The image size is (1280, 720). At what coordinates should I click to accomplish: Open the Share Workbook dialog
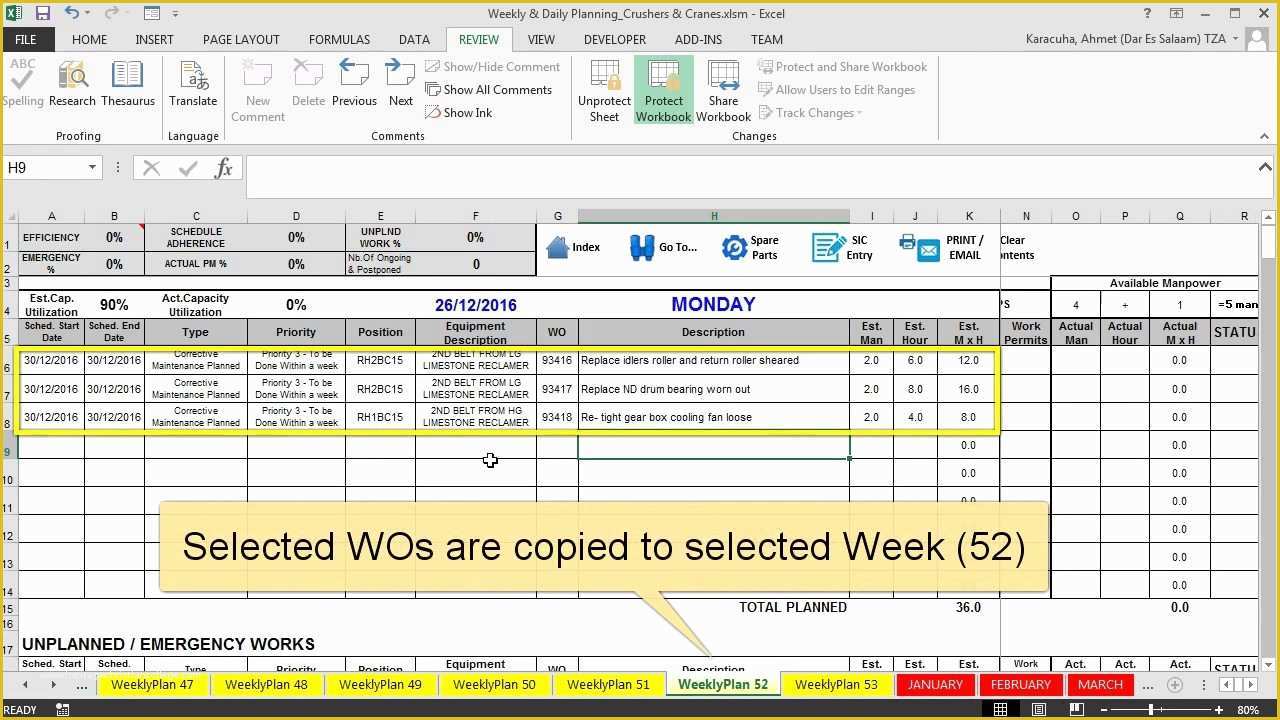(723, 90)
